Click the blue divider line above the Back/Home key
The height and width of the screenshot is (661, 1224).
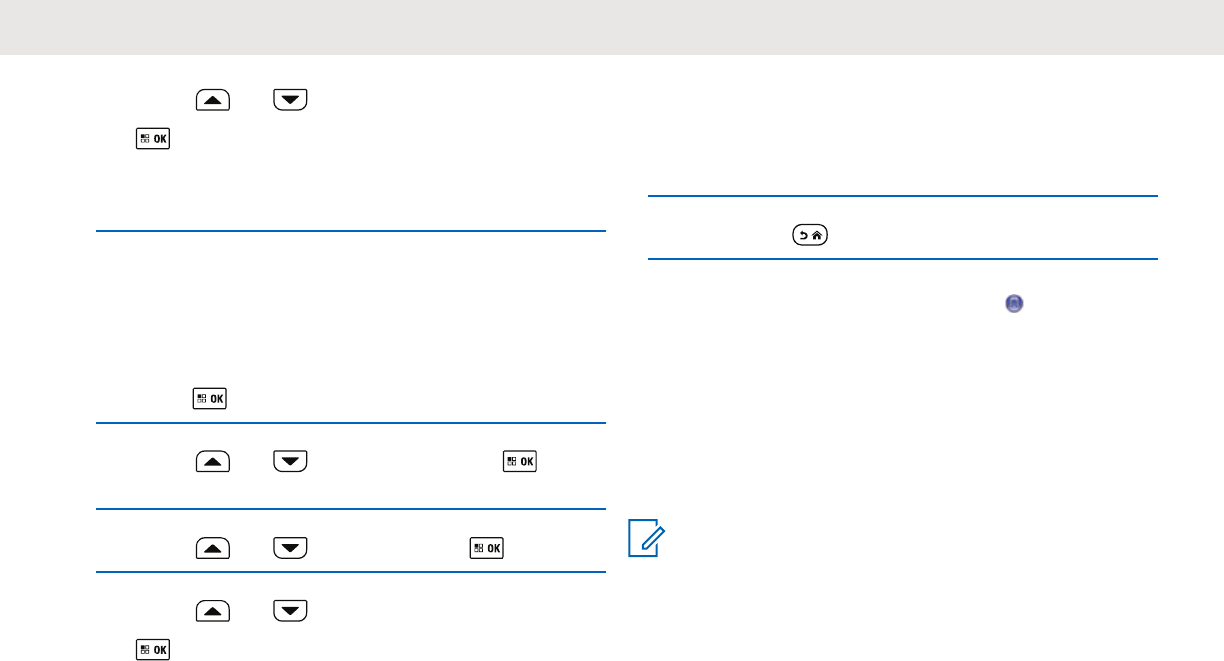point(902,197)
